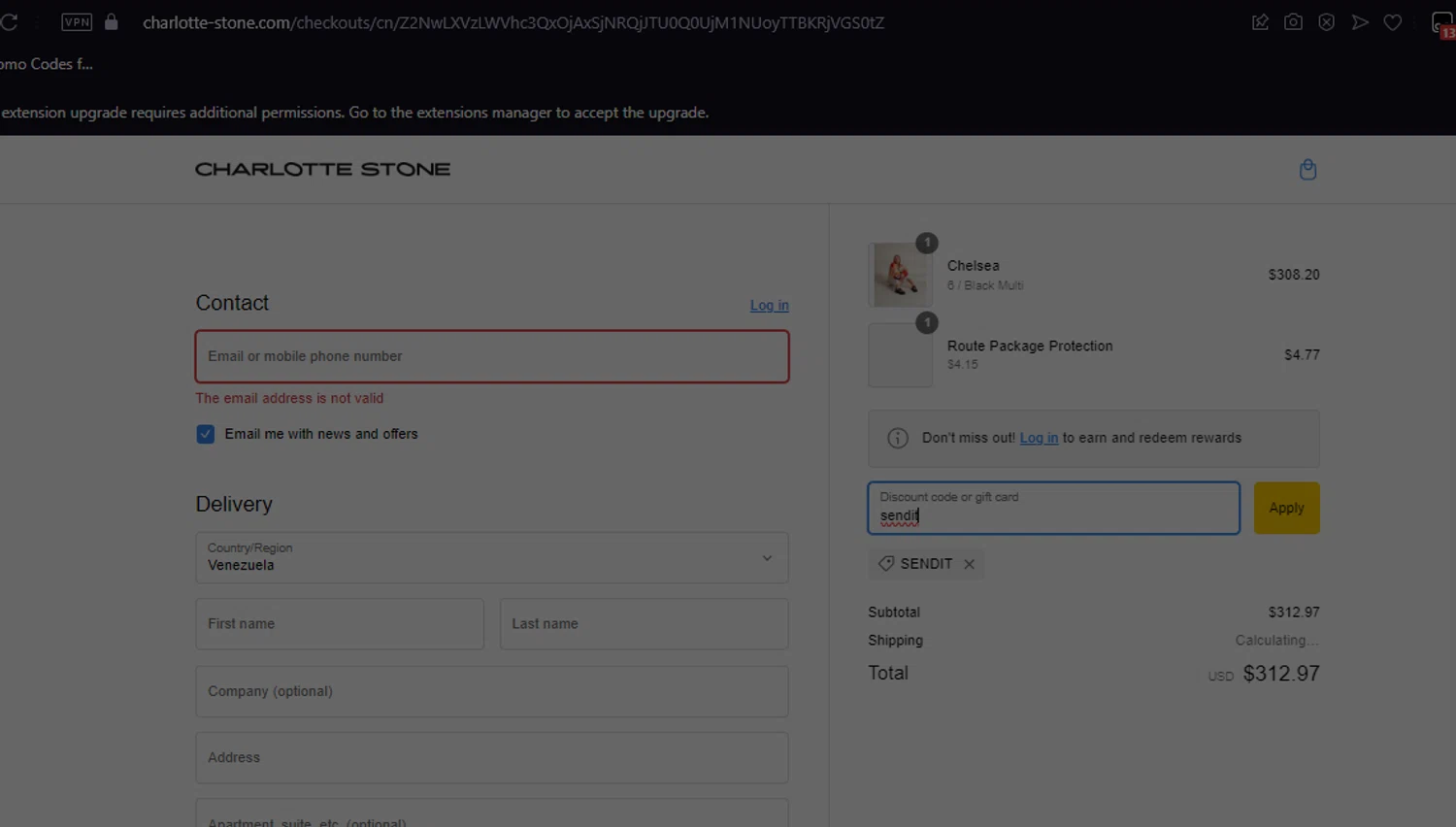Viewport: 1456px width, 827px height.
Task: Click the extension upgrade permissions notice
Action: (x=355, y=113)
